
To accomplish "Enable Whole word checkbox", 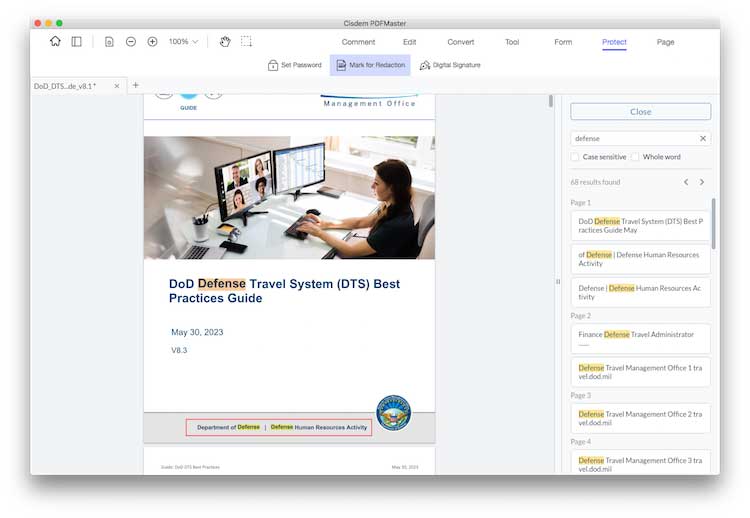I will pyautogui.click(x=635, y=157).
